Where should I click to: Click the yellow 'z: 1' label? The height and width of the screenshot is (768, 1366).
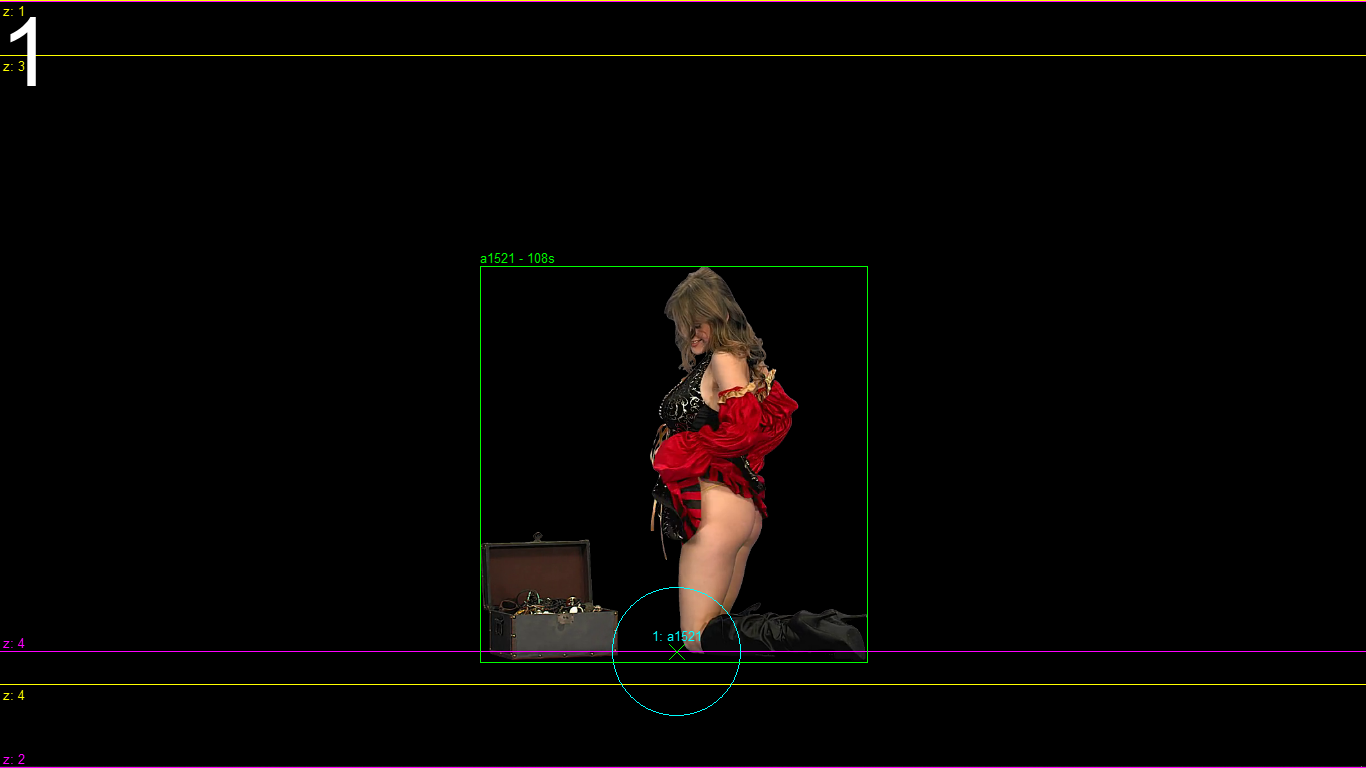[14, 11]
